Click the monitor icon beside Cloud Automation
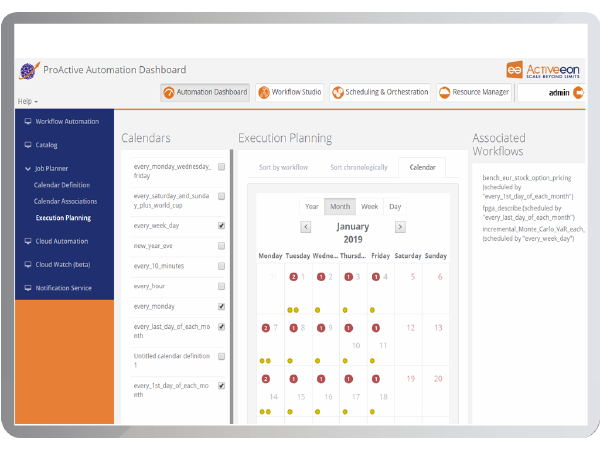The height and width of the screenshot is (450, 600). point(28,241)
